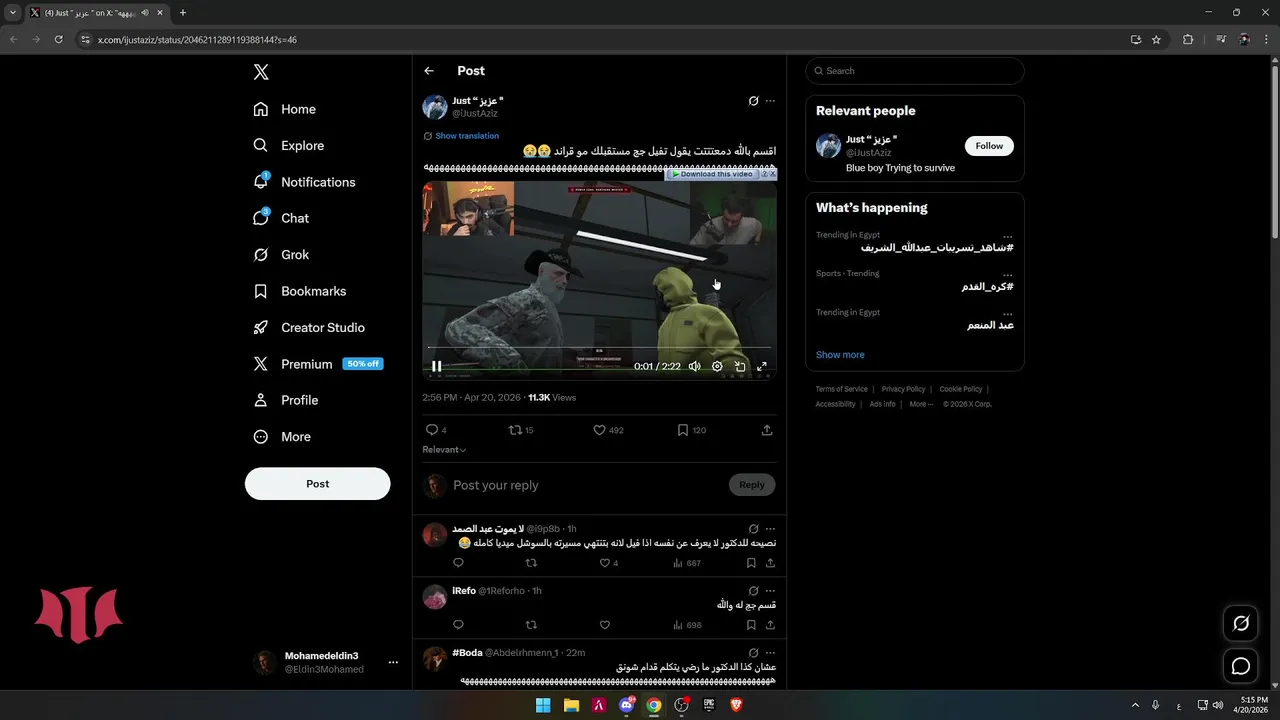Click the Search field on X

pos(915,71)
